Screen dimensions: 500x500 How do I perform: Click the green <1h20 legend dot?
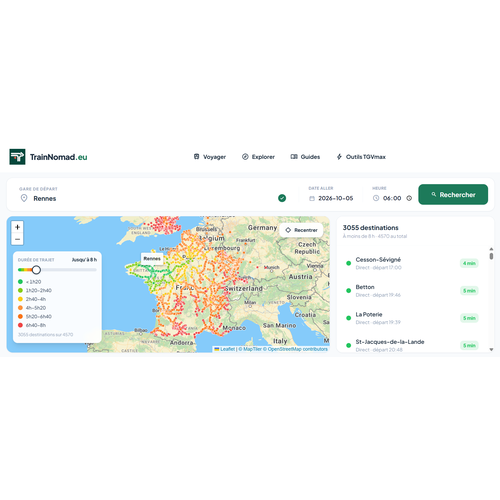pos(20,282)
